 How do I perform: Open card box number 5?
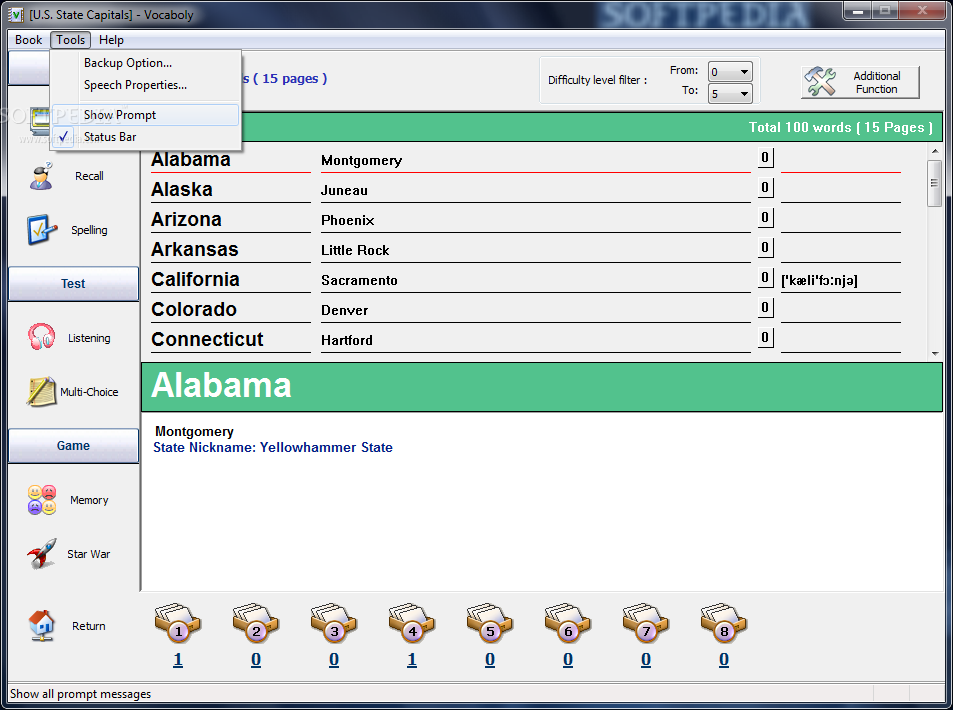pyautogui.click(x=490, y=623)
